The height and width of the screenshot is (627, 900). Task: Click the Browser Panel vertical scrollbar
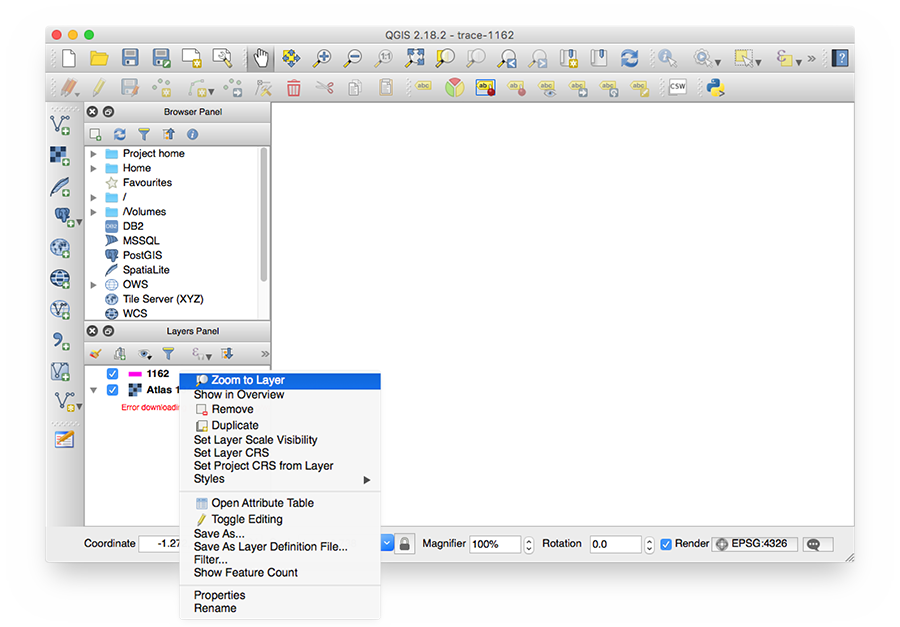click(x=263, y=214)
